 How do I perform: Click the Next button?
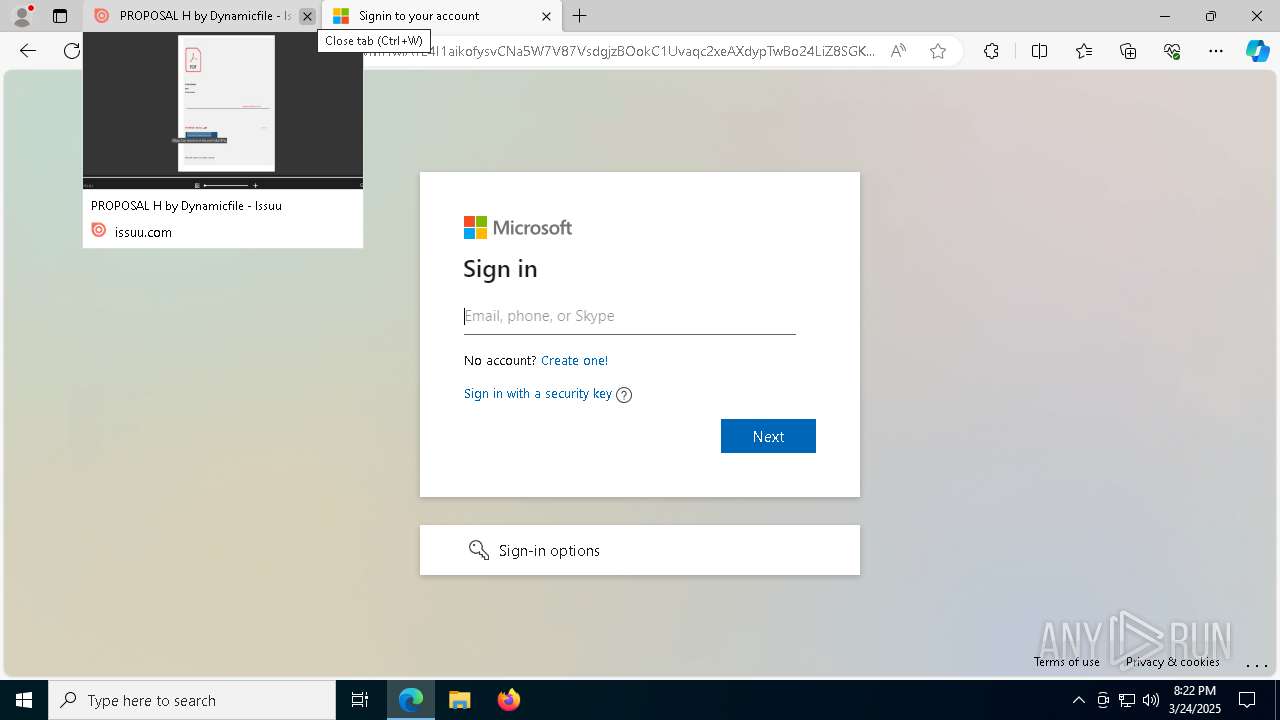coord(768,436)
